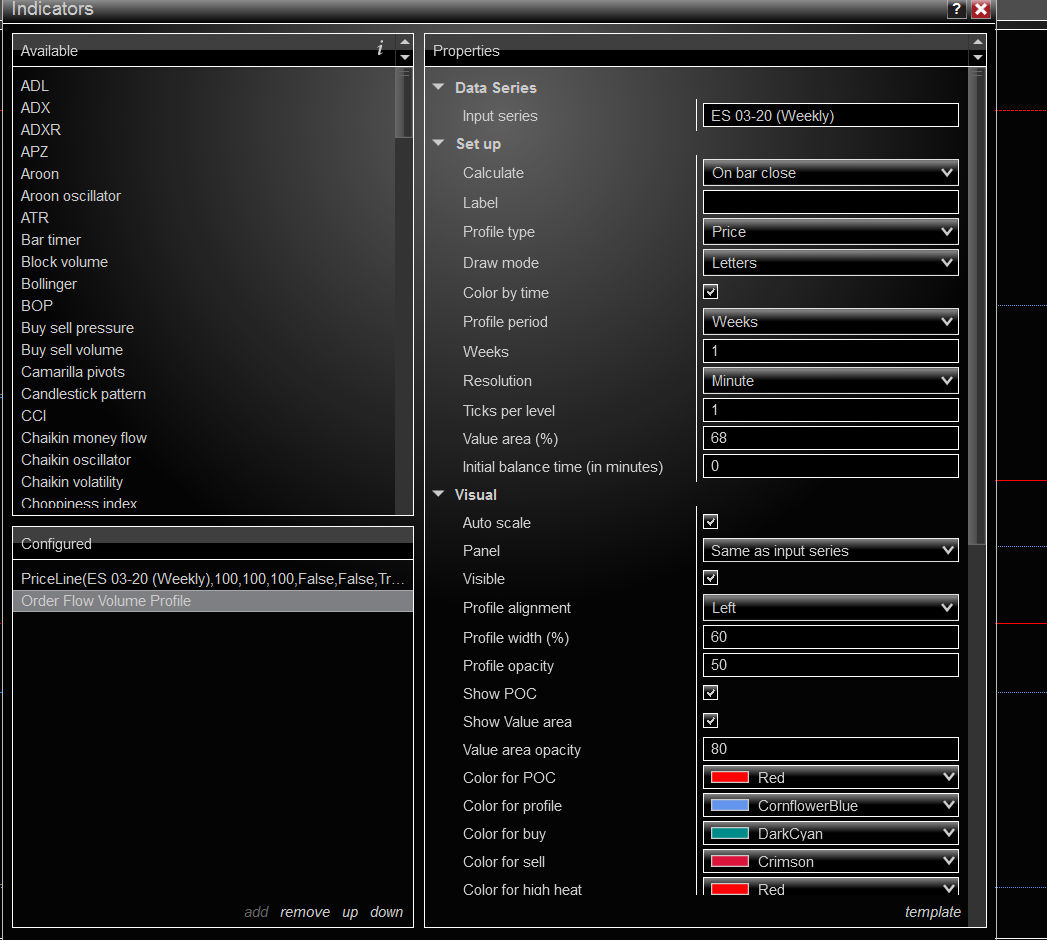
Task: Open the Available panel info icon
Action: (x=380, y=48)
